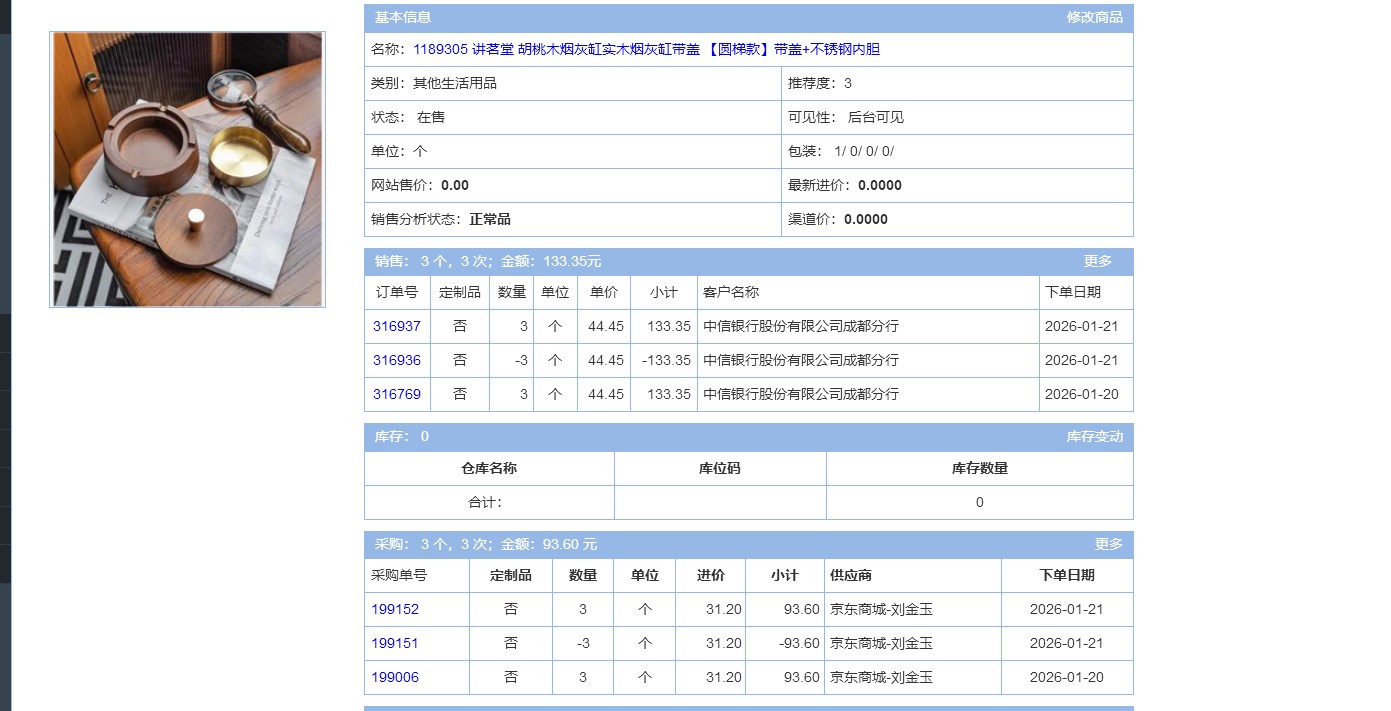Open purchase order 199151
The image size is (1391, 711).
click(395, 643)
